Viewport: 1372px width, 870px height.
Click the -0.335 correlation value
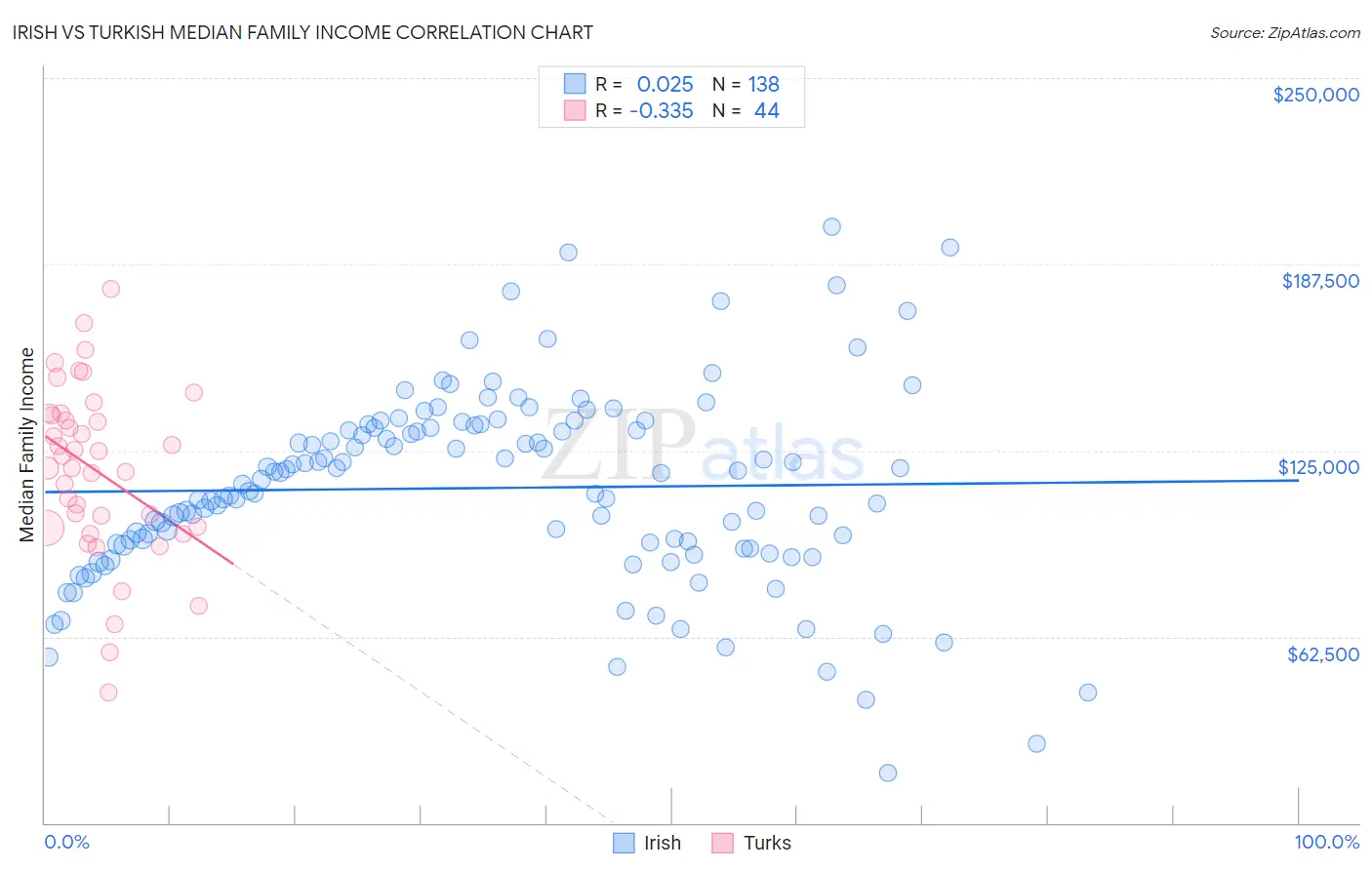pos(662,110)
